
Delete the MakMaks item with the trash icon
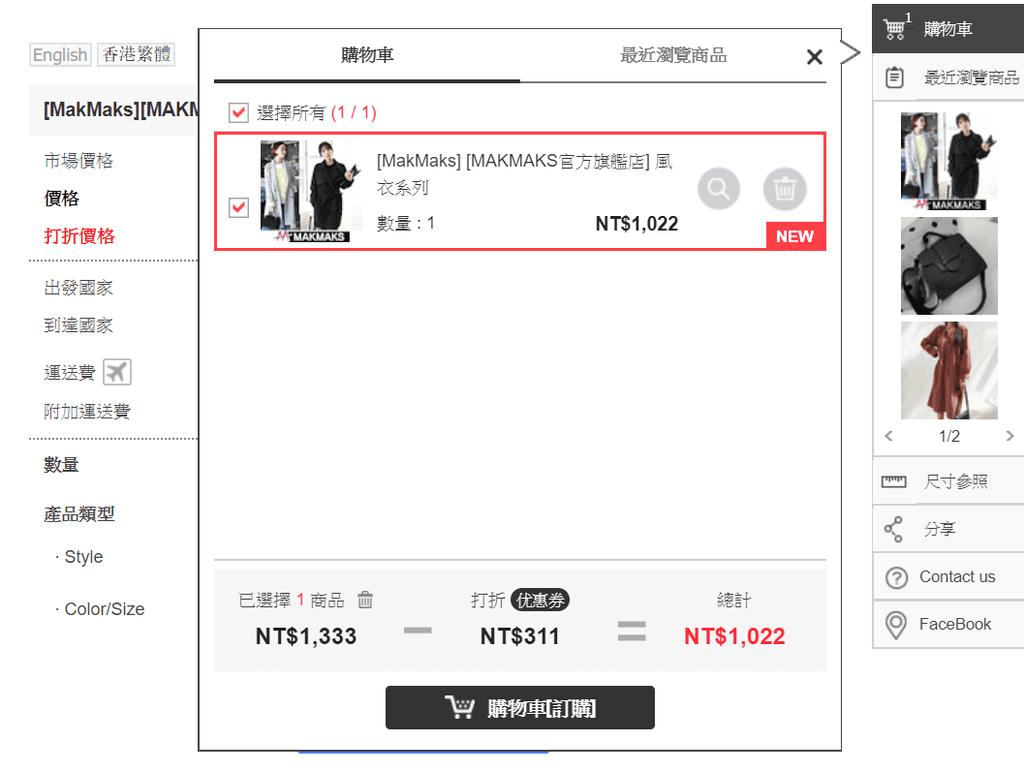[784, 189]
